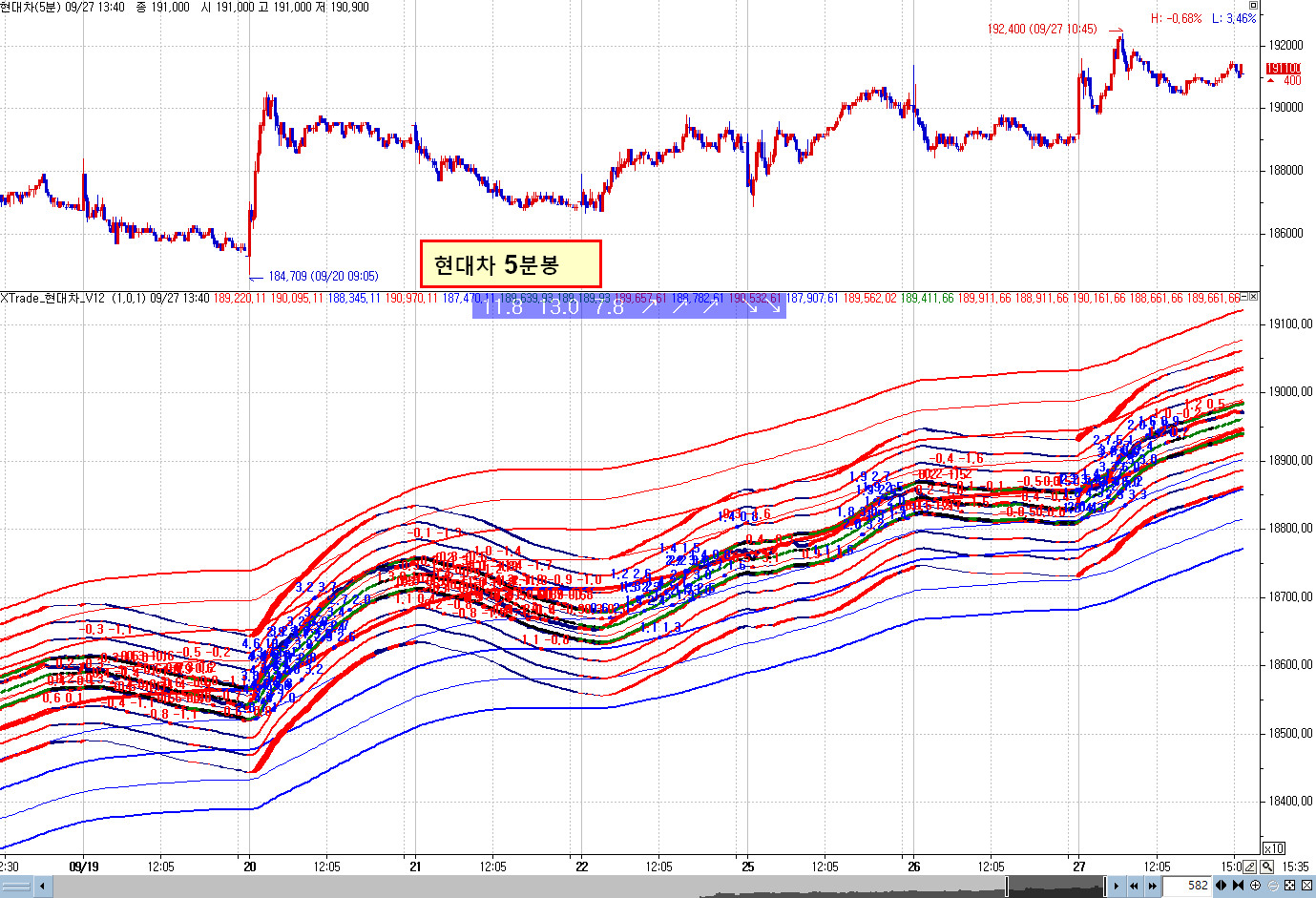Viewport: 1316px width, 898px height.
Task: Click the 25 date label on time axis
Action: pos(748,867)
